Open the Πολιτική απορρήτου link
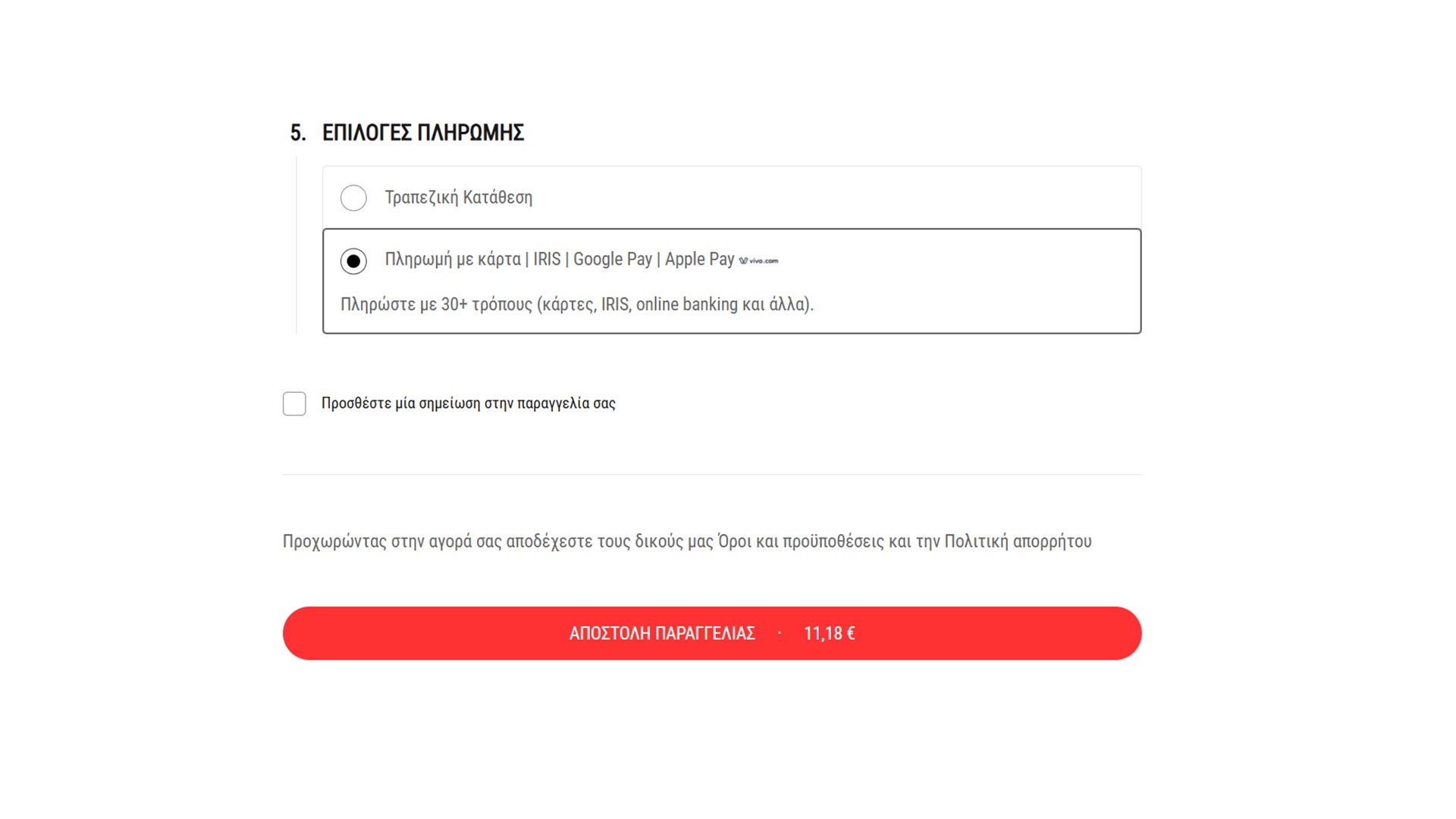Image resolution: width=1456 pixels, height=819 pixels. click(x=1018, y=541)
